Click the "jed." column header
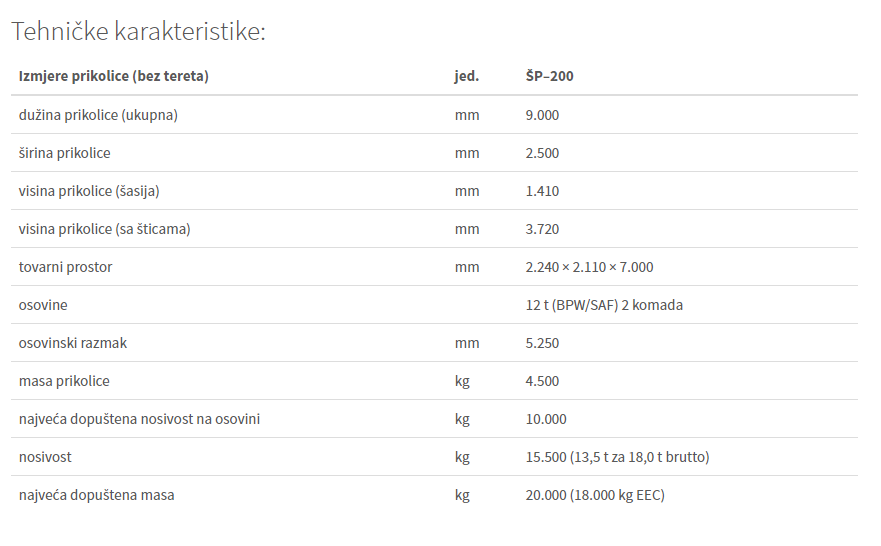This screenshot has height=546, width=881. click(x=466, y=76)
